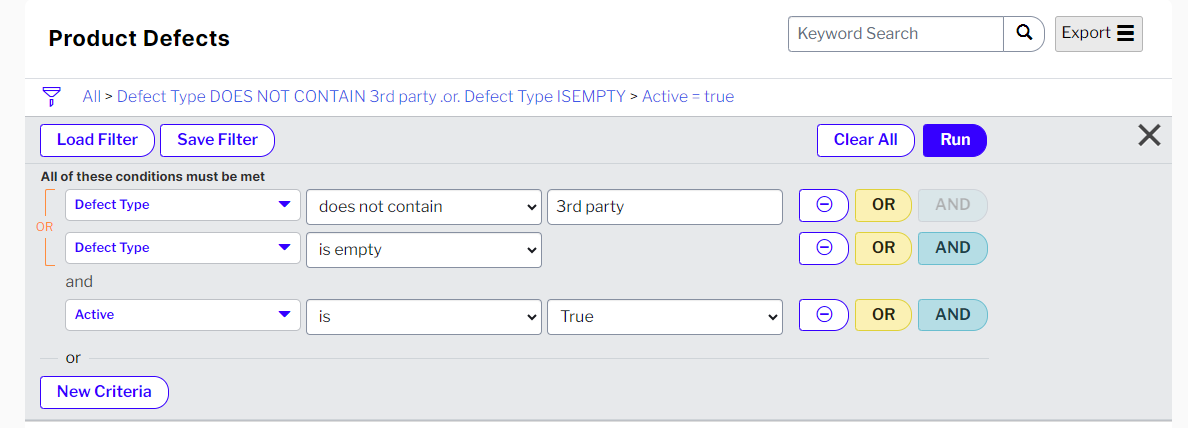The height and width of the screenshot is (428, 1188).
Task: Close the filter panel with X
Action: (x=1149, y=136)
